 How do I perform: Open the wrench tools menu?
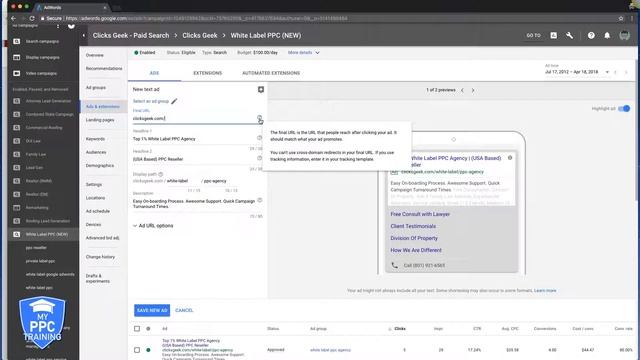pos(569,36)
